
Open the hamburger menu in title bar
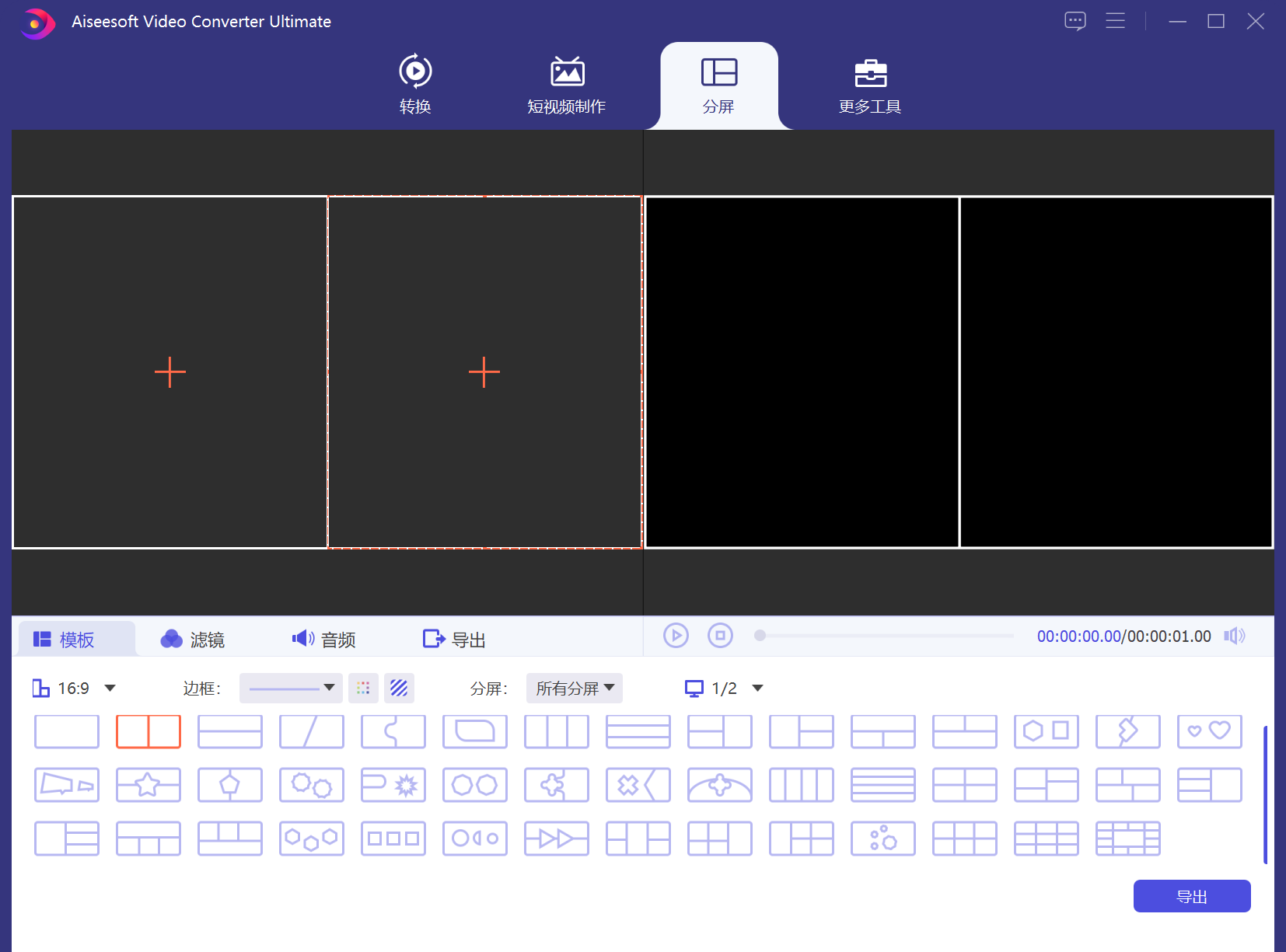pos(1115,21)
